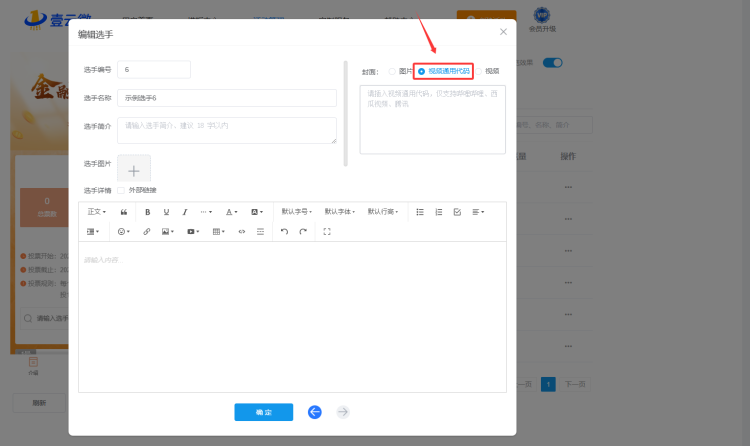Click the insert link icon
The image size is (750, 446).
pos(147,231)
